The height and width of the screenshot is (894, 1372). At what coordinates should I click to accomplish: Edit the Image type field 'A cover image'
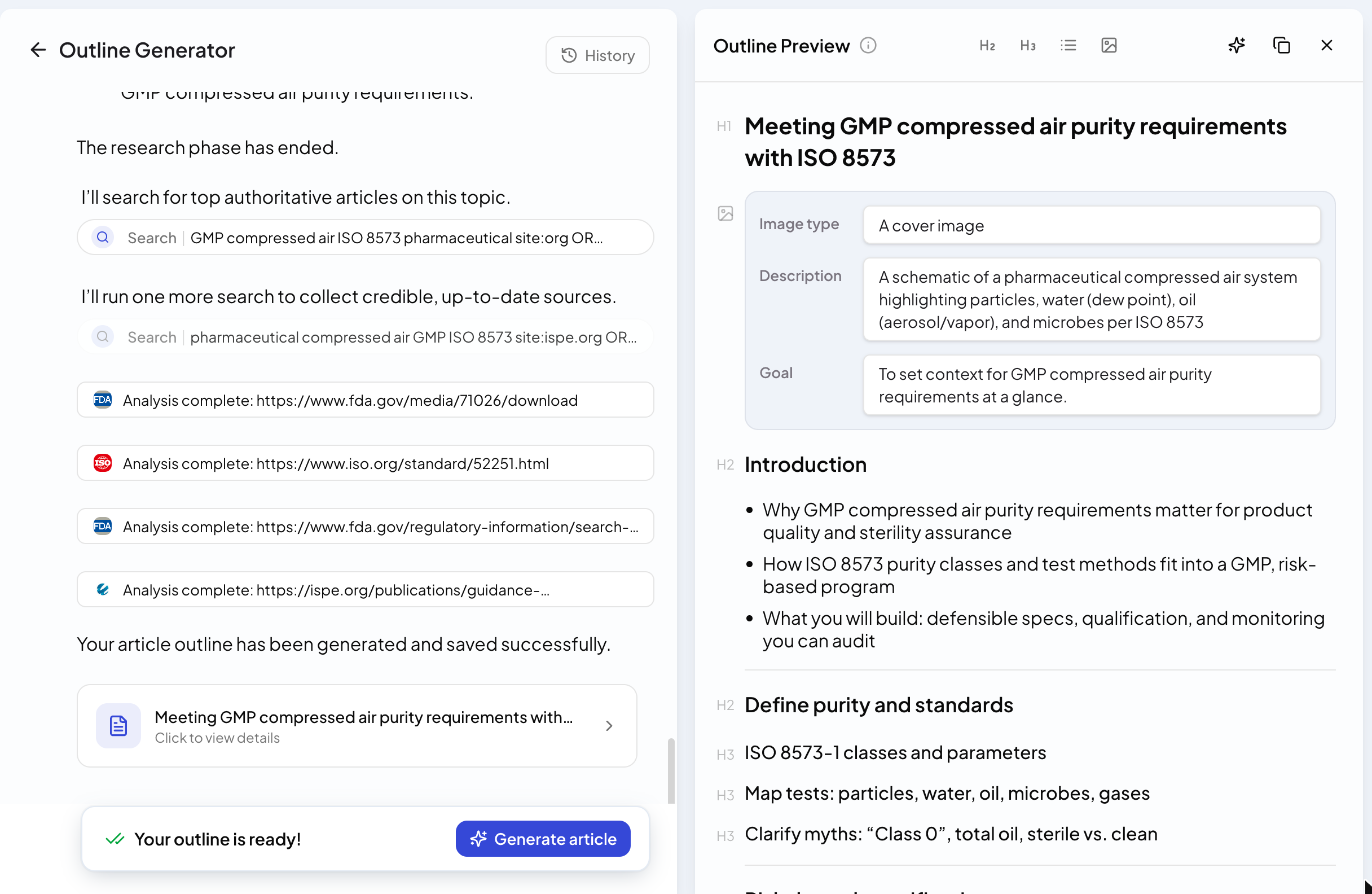tap(1092, 225)
